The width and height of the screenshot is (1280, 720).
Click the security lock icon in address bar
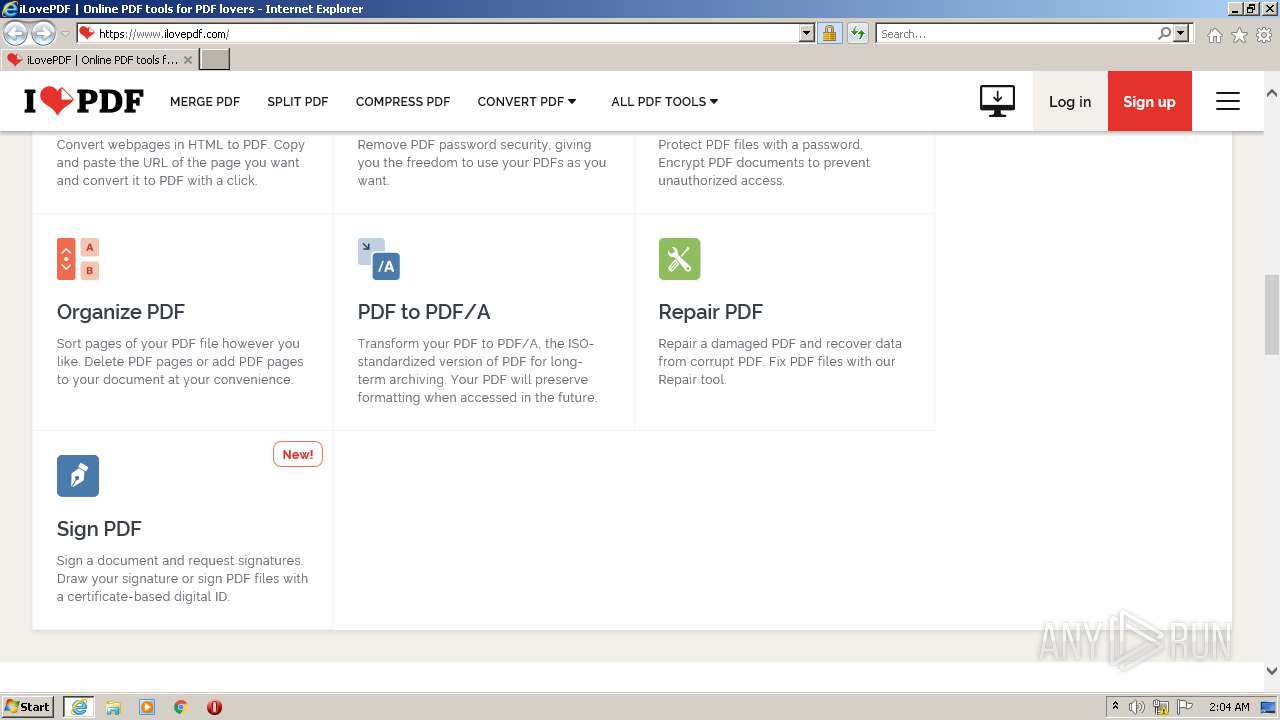pyautogui.click(x=829, y=33)
